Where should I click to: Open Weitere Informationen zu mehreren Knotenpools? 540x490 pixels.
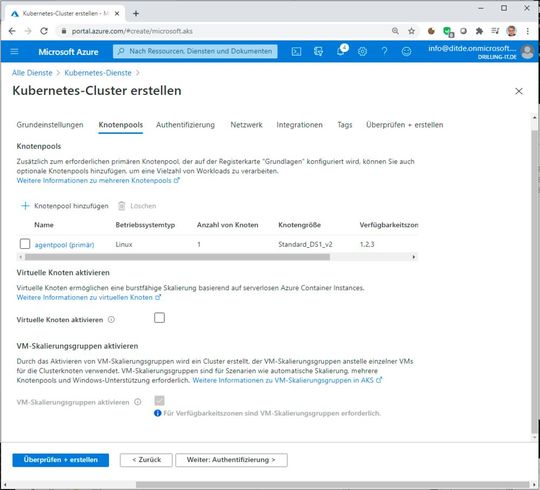tap(98, 180)
